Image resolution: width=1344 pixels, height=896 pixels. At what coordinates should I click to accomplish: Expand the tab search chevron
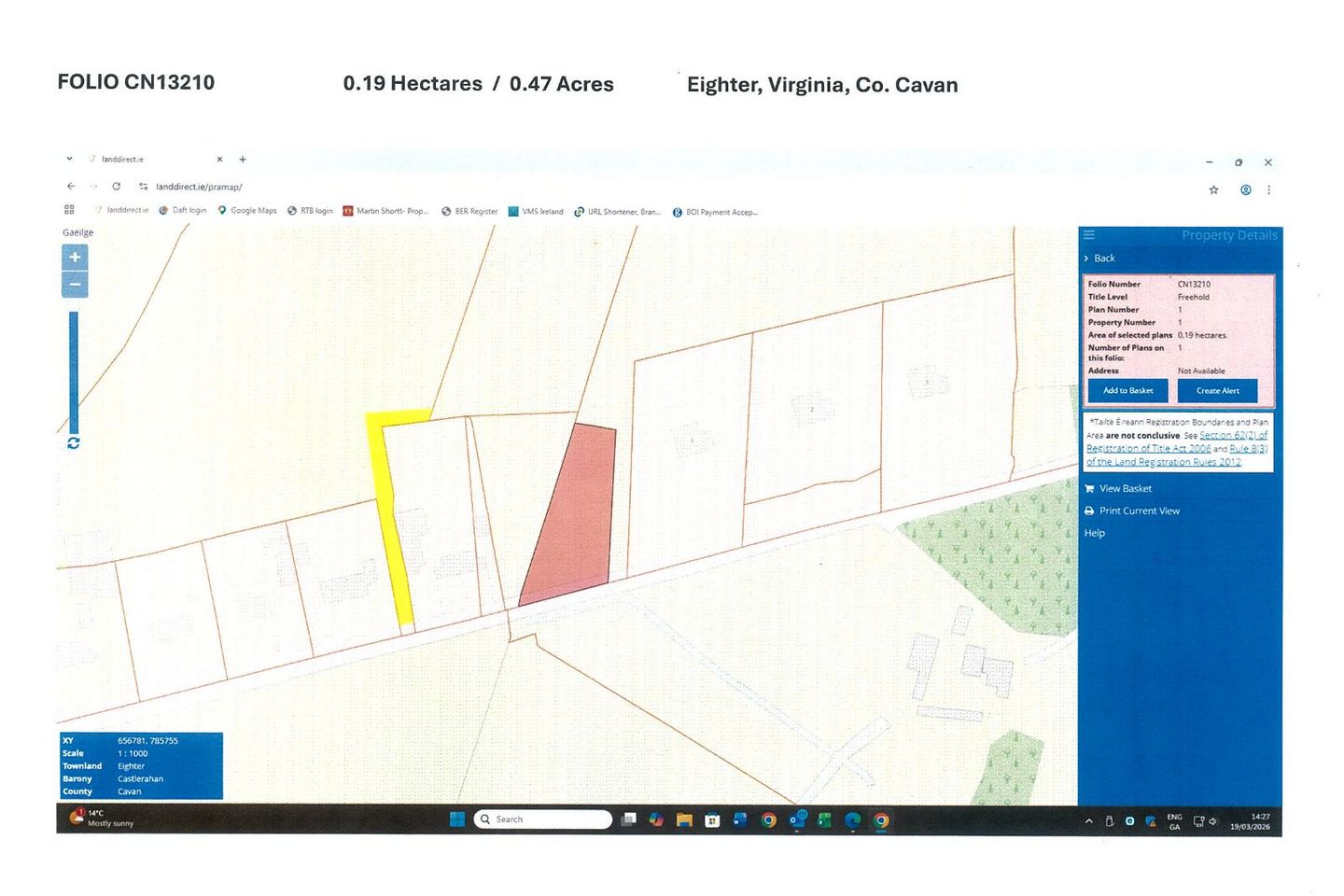69,160
